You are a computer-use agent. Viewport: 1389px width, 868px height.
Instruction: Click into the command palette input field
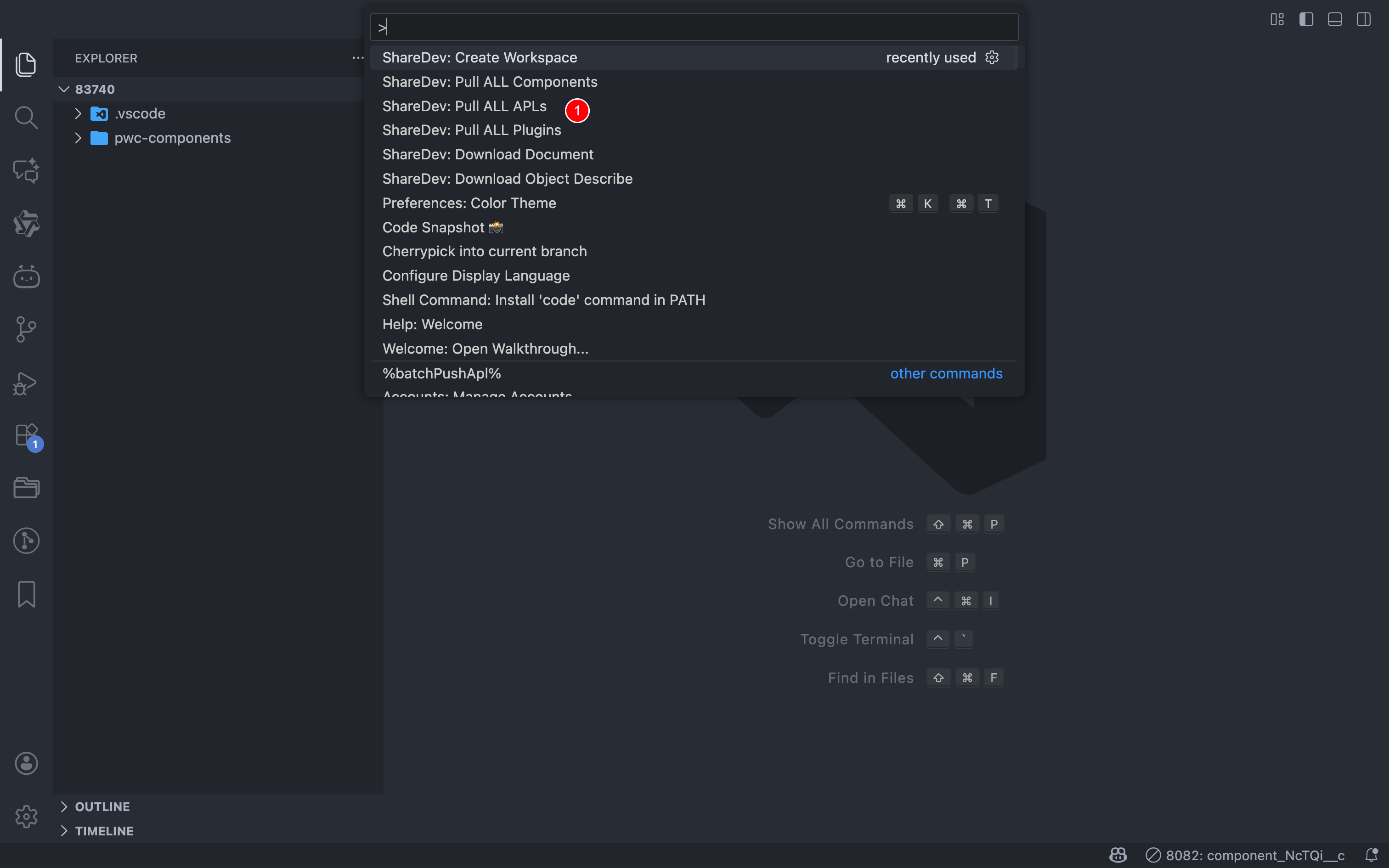pos(694,27)
